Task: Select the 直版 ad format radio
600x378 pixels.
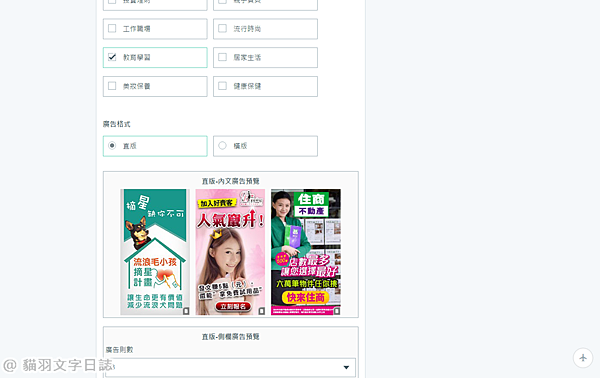Action: (x=112, y=145)
